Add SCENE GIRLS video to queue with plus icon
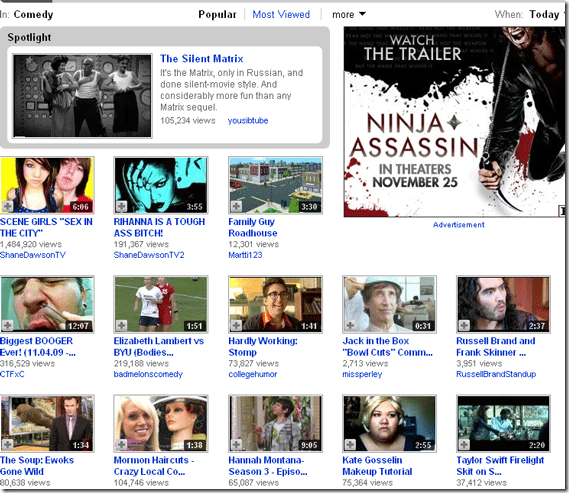 [x=7, y=206]
